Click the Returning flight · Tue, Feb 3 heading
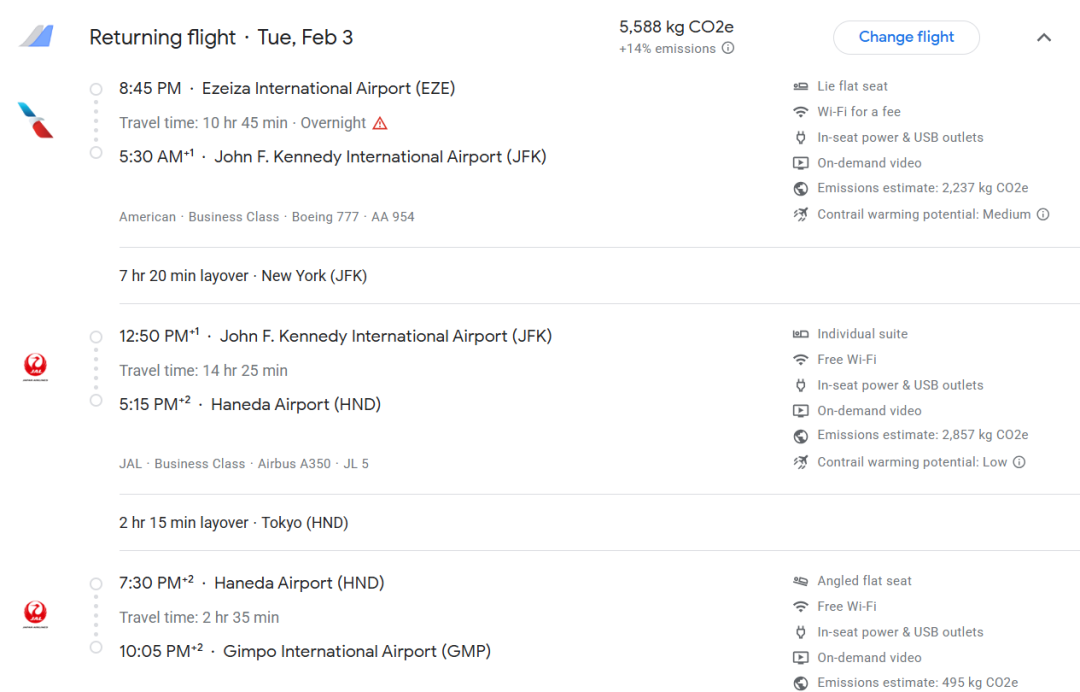This screenshot has height=692, width=1080. pos(221,37)
